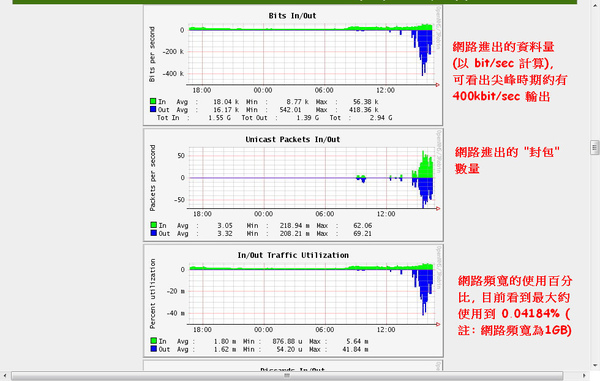Screen dimensions: 600x381
Task: Select packets In average "3.05"
Action: coord(225,226)
